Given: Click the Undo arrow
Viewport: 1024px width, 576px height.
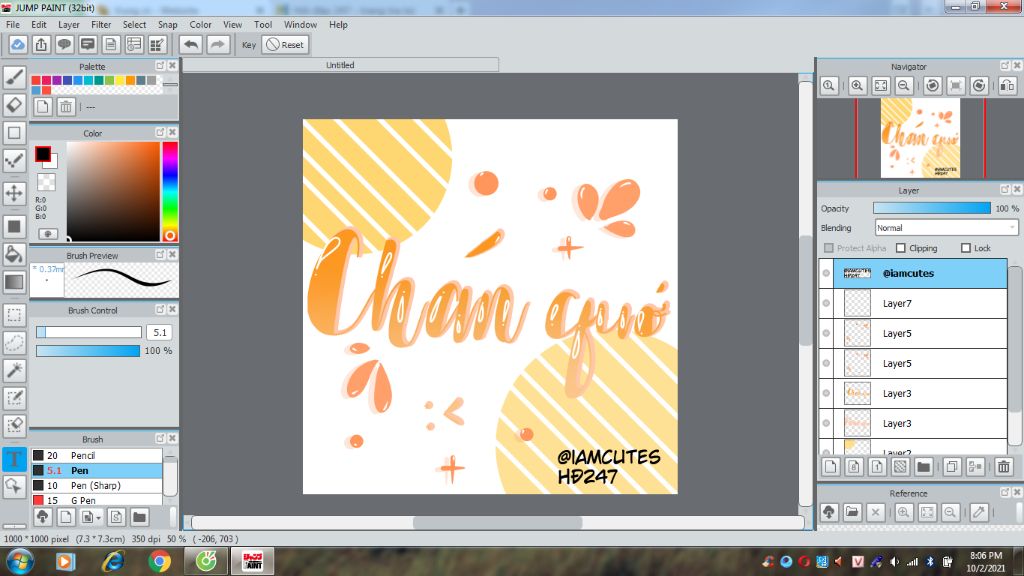Looking at the screenshot, I should [x=191, y=44].
